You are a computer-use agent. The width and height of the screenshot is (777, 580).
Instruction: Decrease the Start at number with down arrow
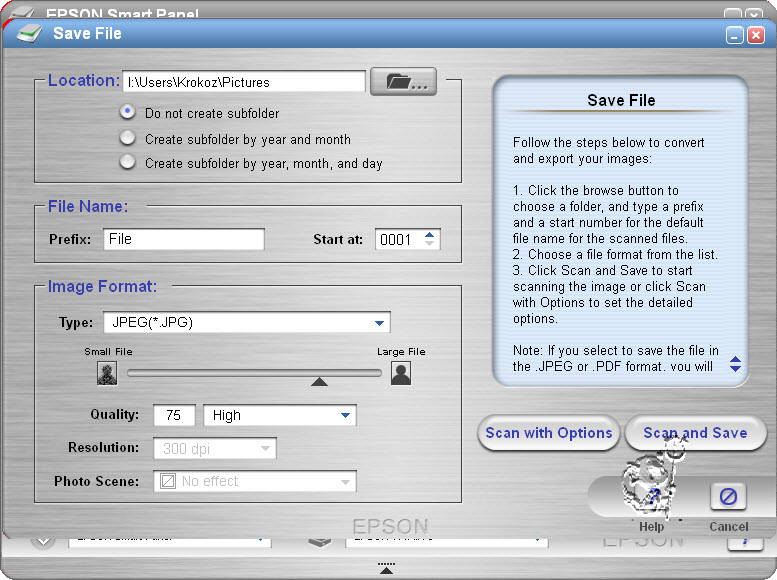pyautogui.click(x=430, y=243)
